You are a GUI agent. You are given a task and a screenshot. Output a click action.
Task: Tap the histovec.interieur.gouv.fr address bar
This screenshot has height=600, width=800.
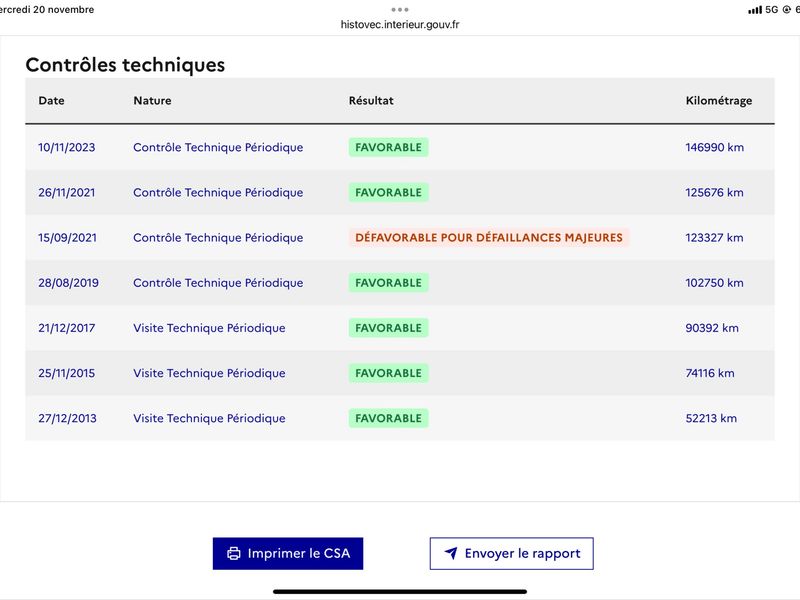click(x=399, y=24)
